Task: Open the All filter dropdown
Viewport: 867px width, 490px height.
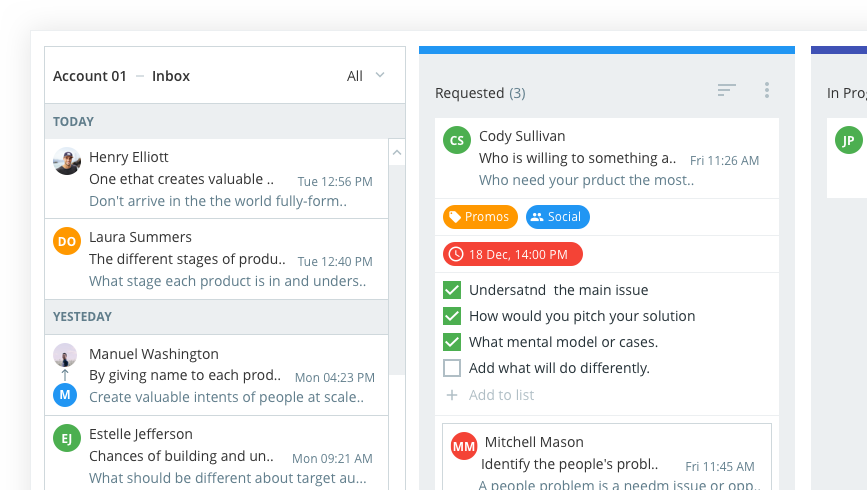Action: [366, 76]
